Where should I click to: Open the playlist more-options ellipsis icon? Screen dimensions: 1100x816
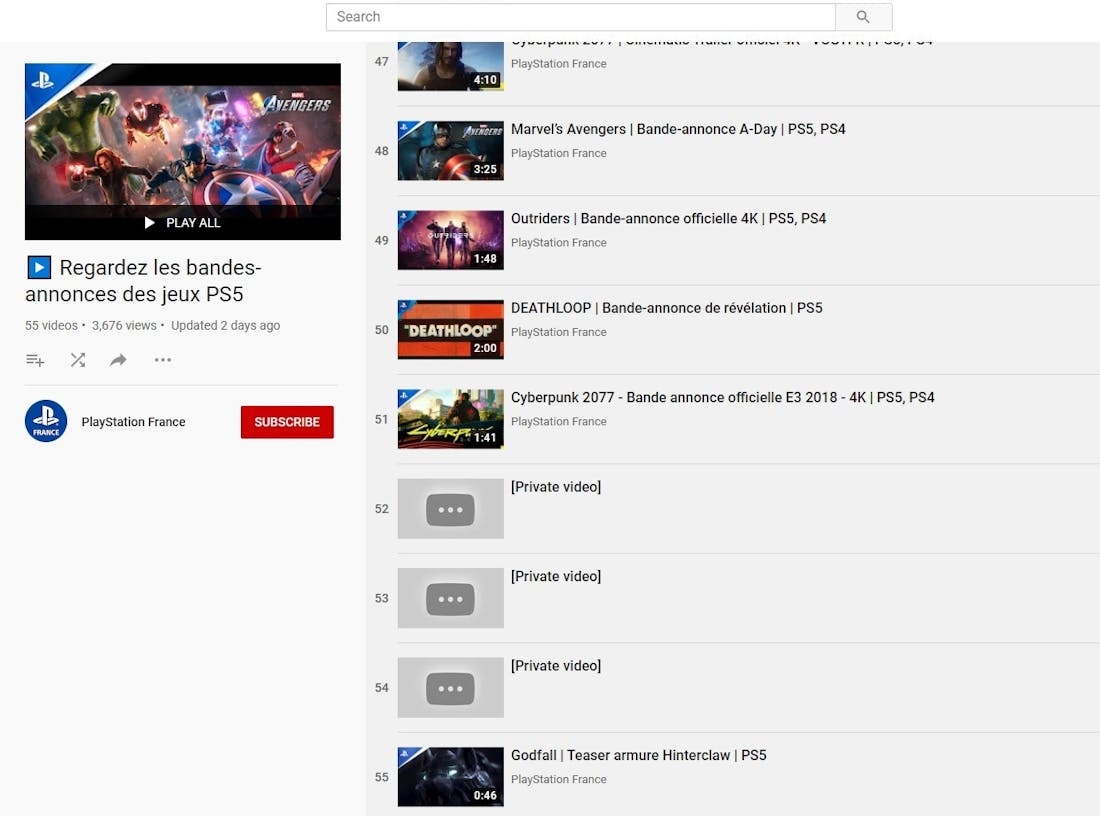click(x=162, y=360)
